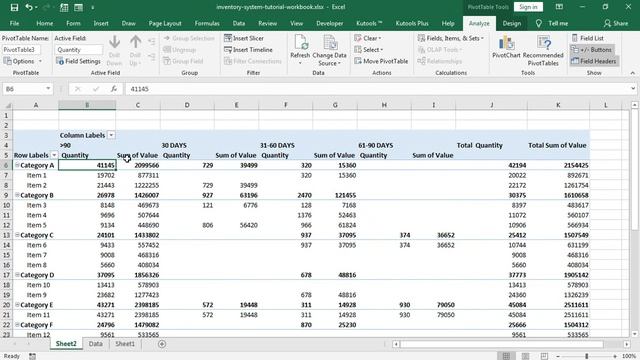Viewport: 640px width, 360px height.
Task: Click the PivotTable Name input field
Action: [21, 50]
